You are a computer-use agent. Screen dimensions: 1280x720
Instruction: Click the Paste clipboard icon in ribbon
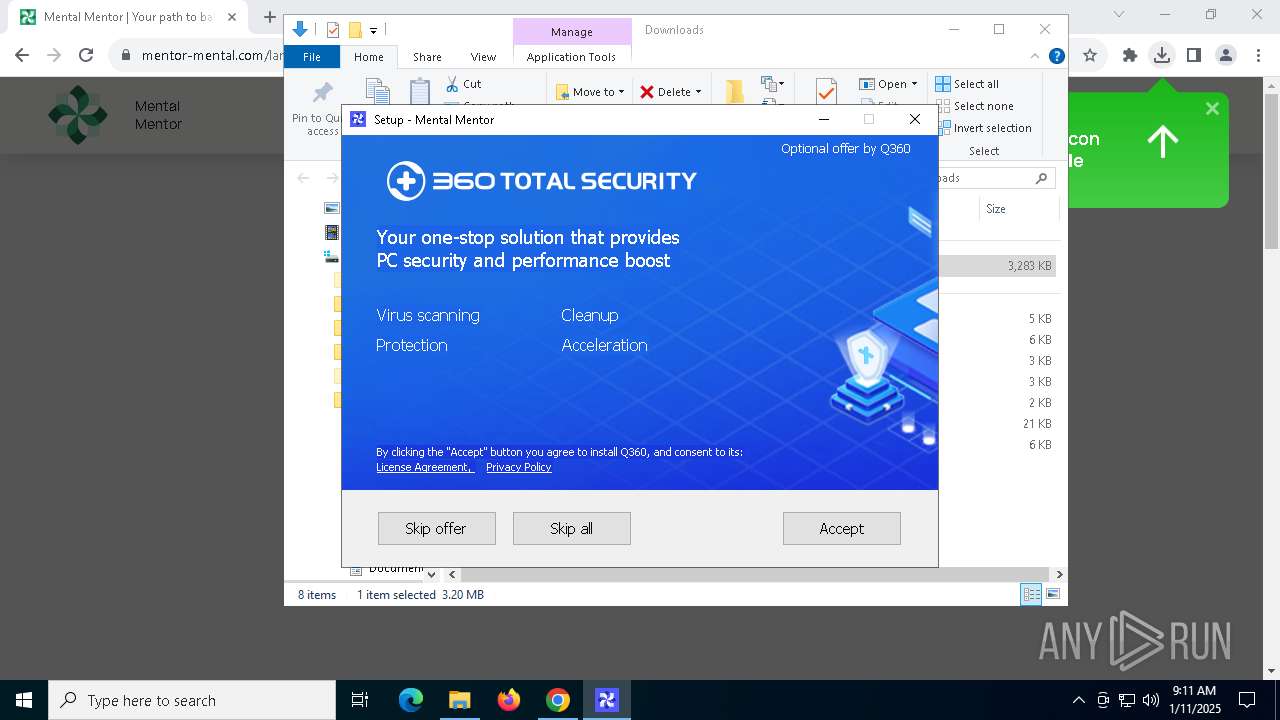click(x=419, y=92)
